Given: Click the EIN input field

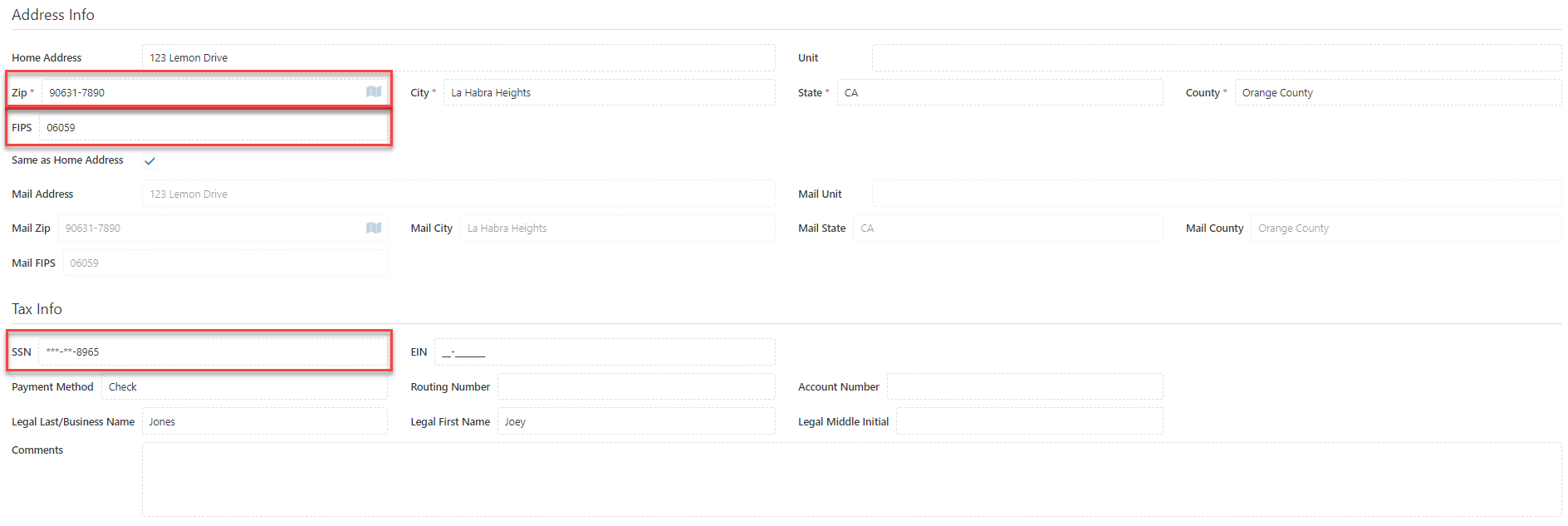Looking at the screenshot, I should click(605, 351).
